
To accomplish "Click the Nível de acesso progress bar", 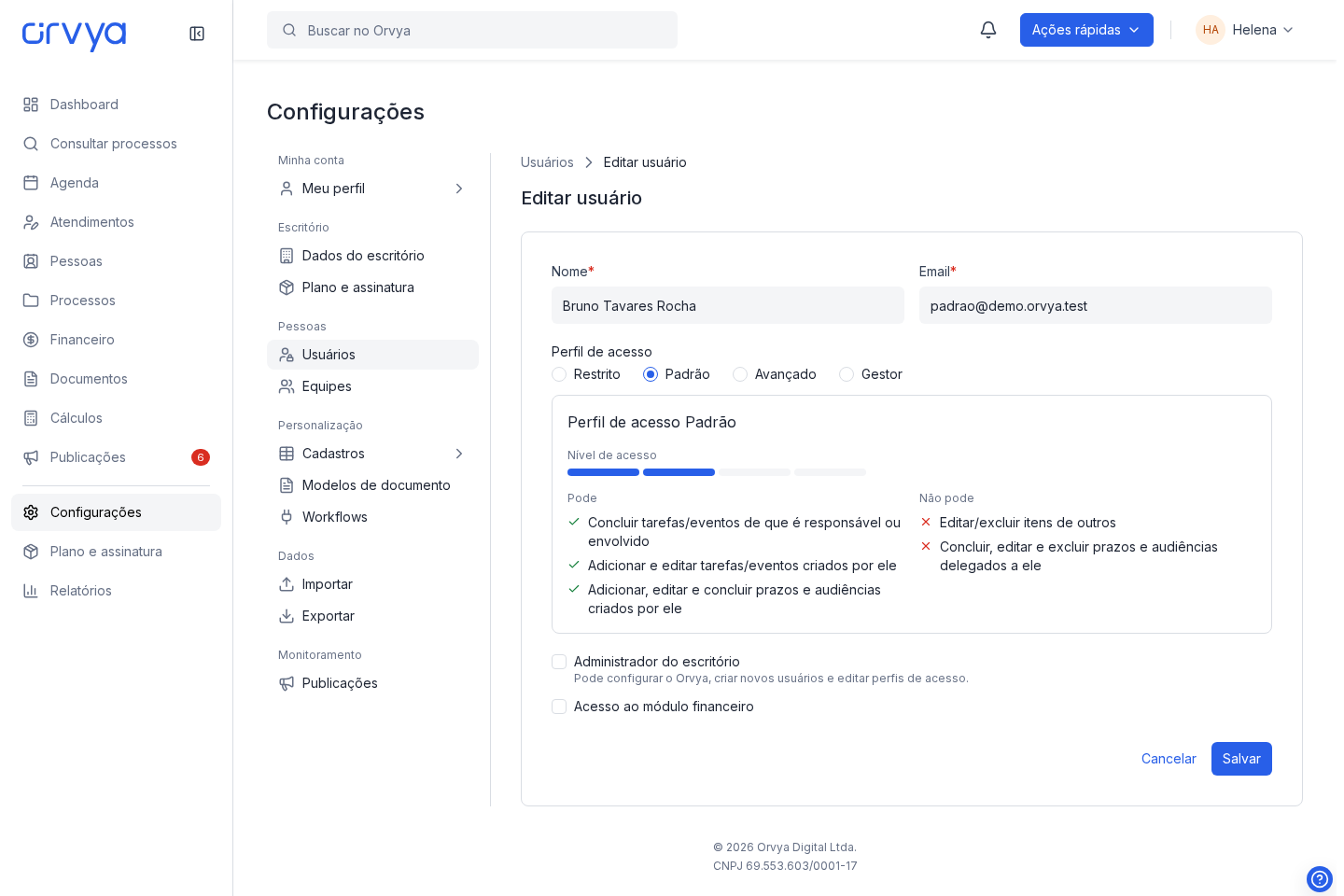I will tap(717, 472).
